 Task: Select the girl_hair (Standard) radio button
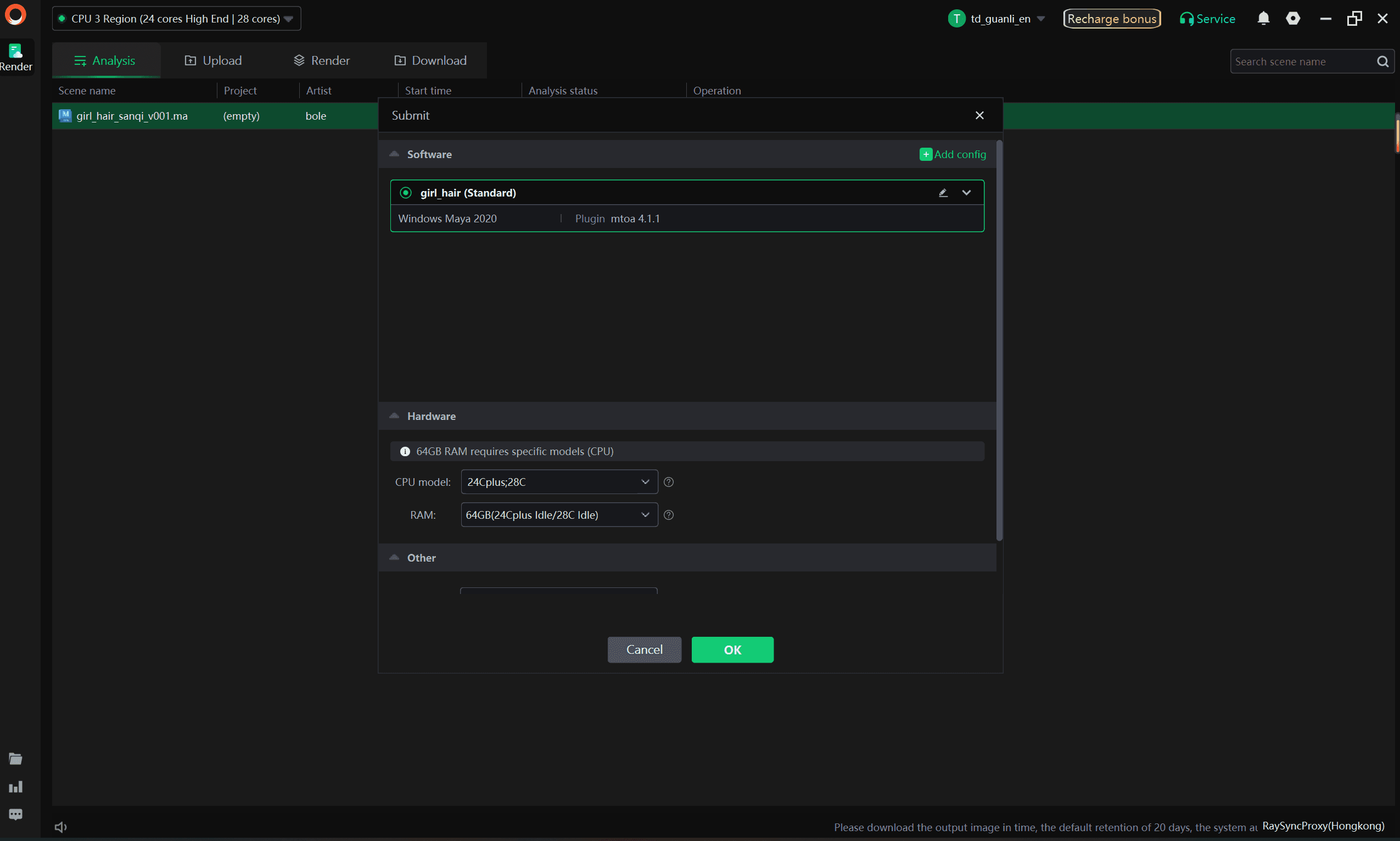[405, 193]
